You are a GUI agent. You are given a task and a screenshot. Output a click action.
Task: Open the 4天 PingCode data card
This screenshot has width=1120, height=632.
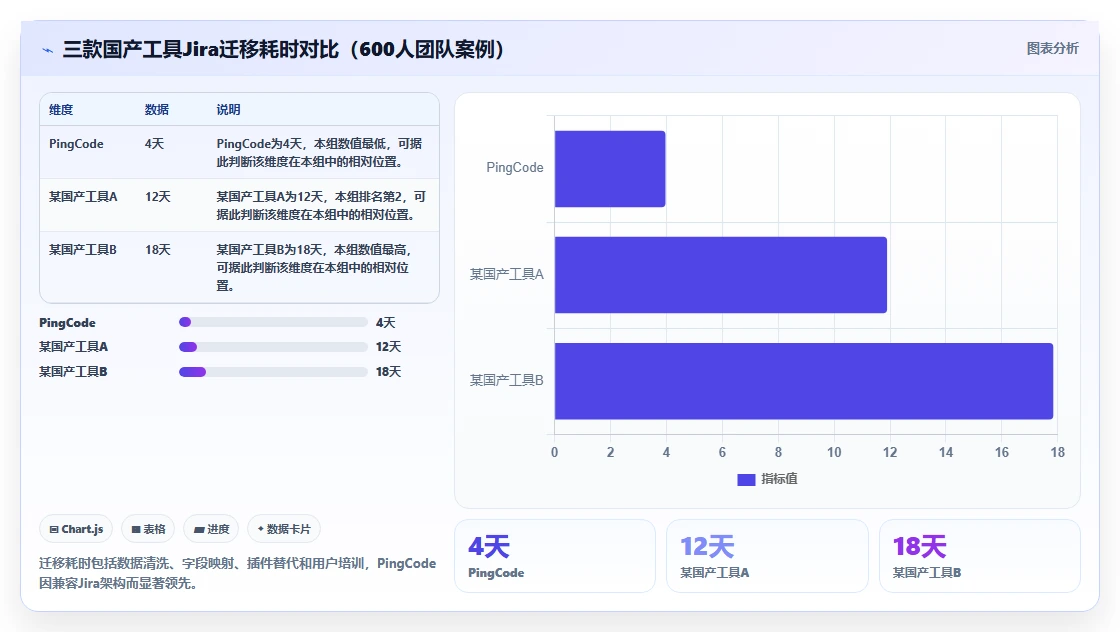[x=555, y=556]
